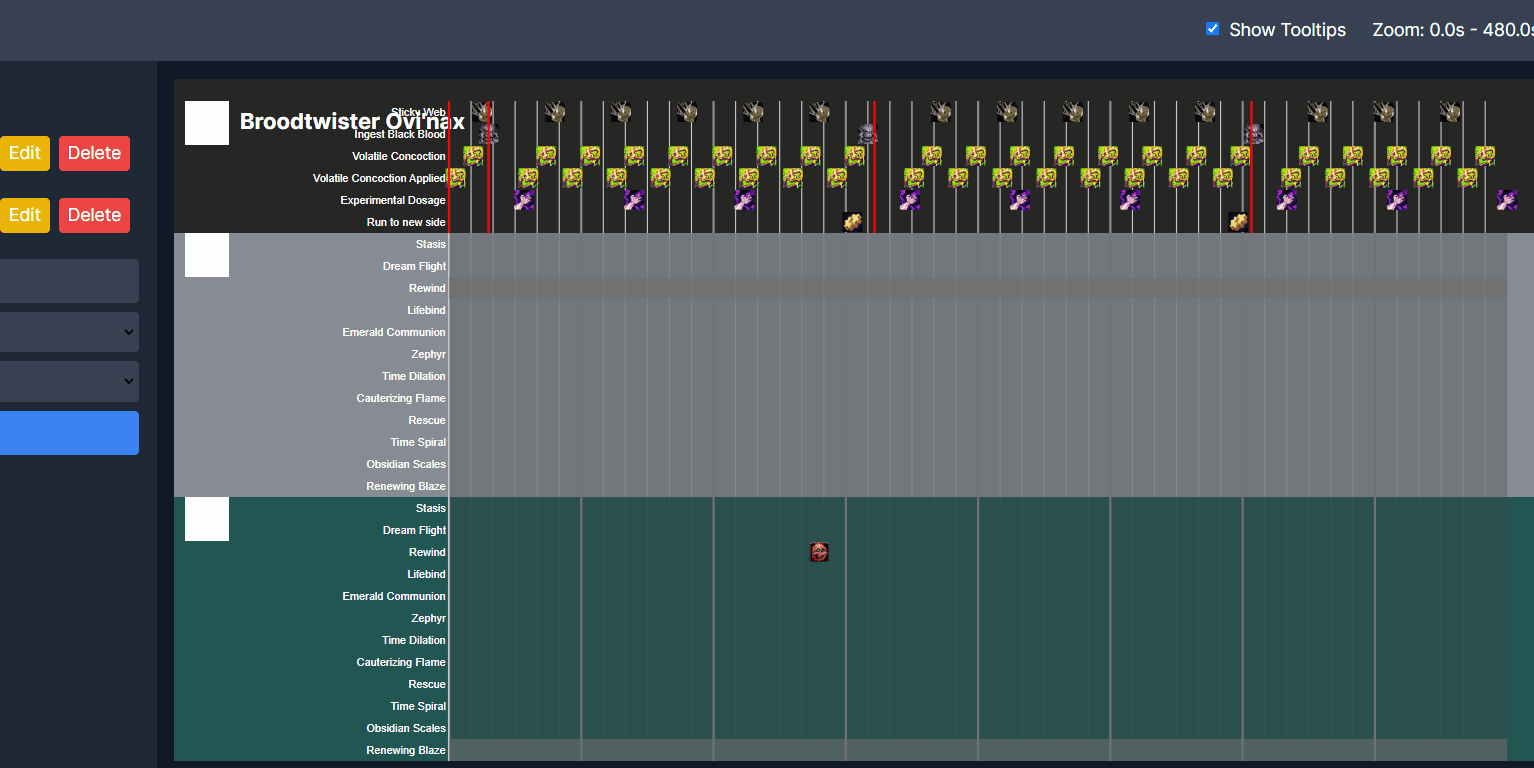
Task: Click the third Experimental Dosage icon
Action: [744, 200]
